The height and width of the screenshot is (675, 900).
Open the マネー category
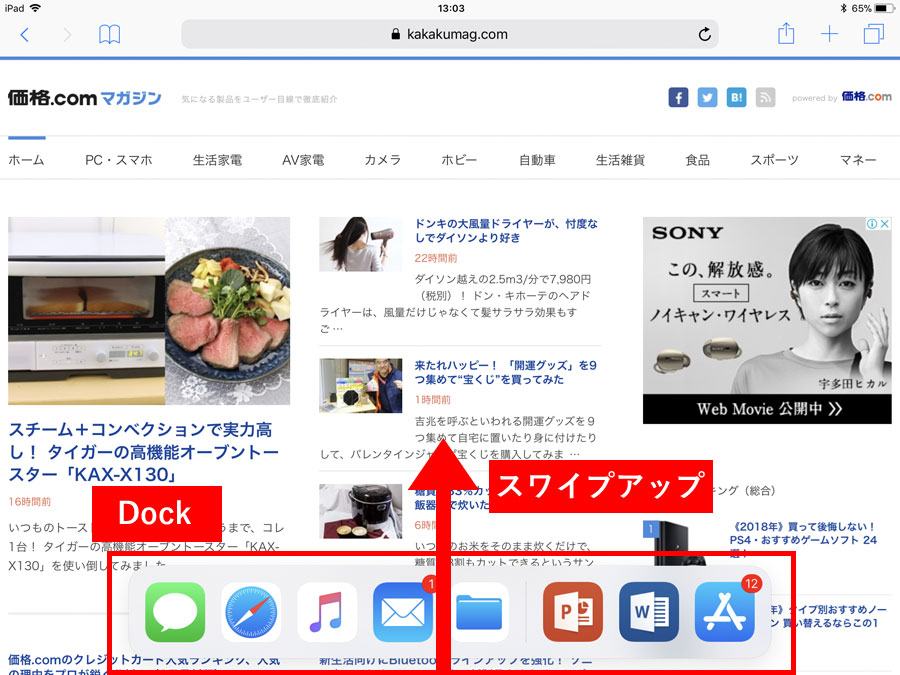coord(858,160)
